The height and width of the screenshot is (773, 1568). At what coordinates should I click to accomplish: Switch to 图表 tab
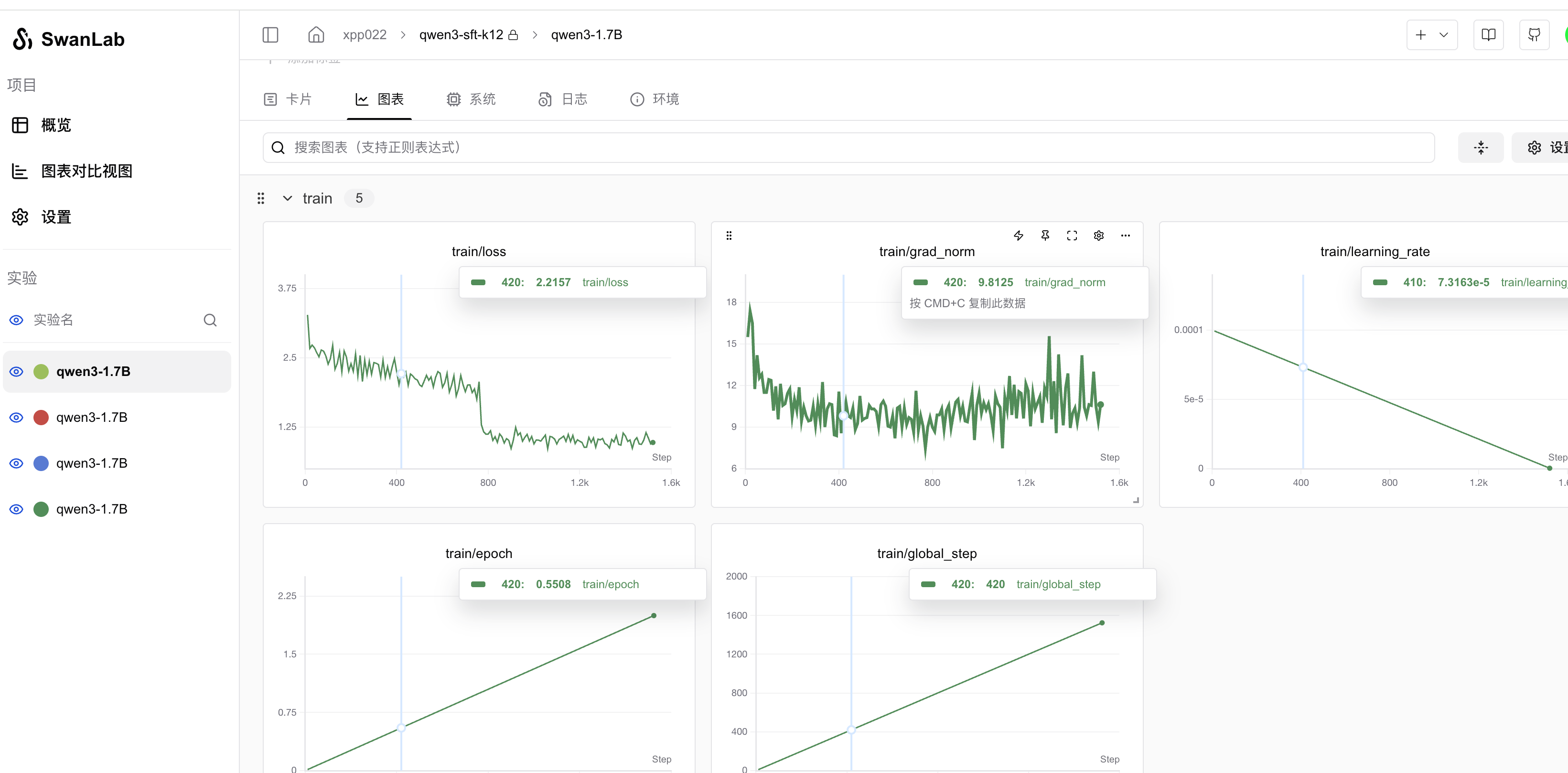pos(379,99)
